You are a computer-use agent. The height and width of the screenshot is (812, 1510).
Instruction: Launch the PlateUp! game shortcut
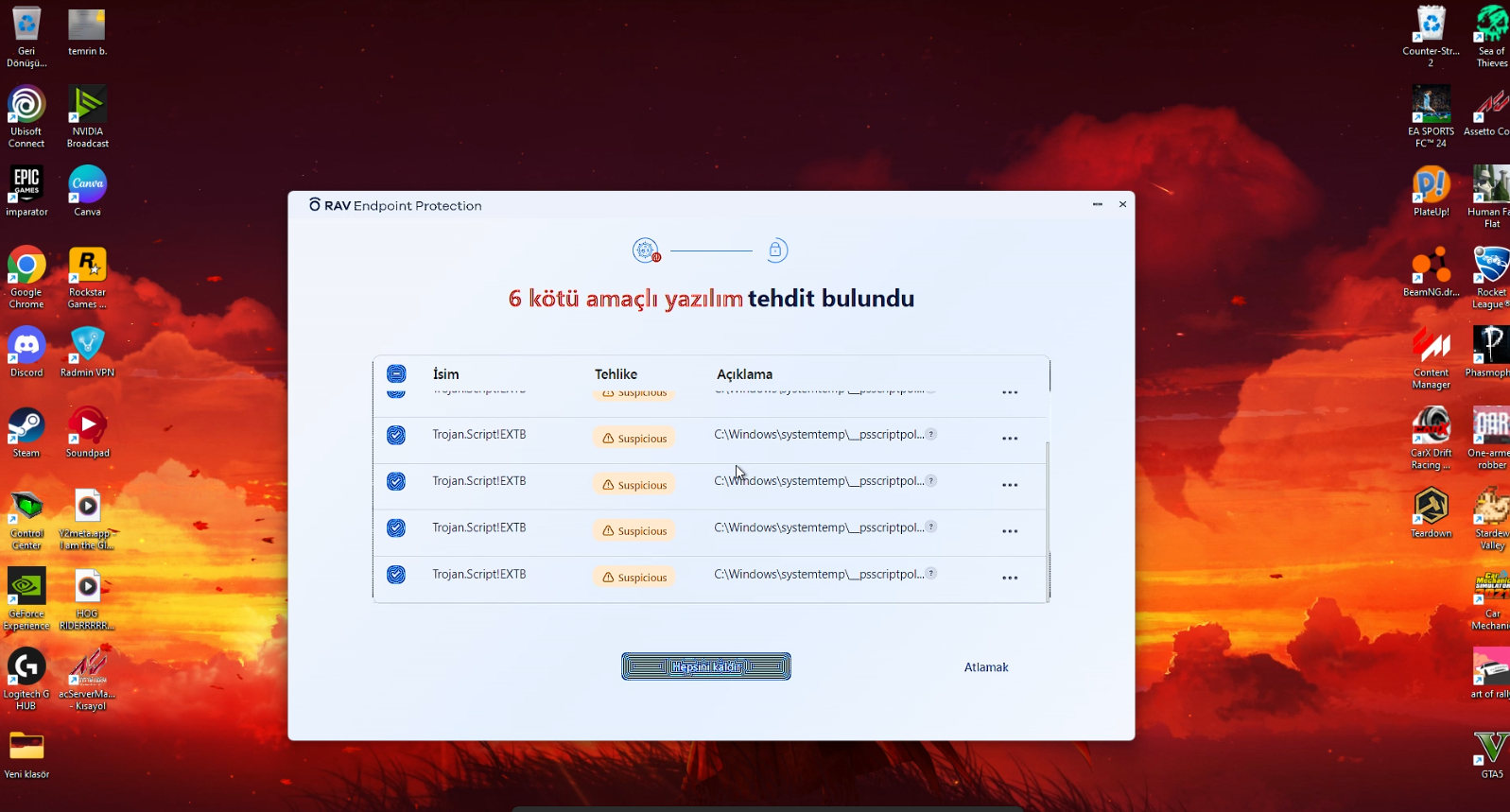click(1431, 192)
